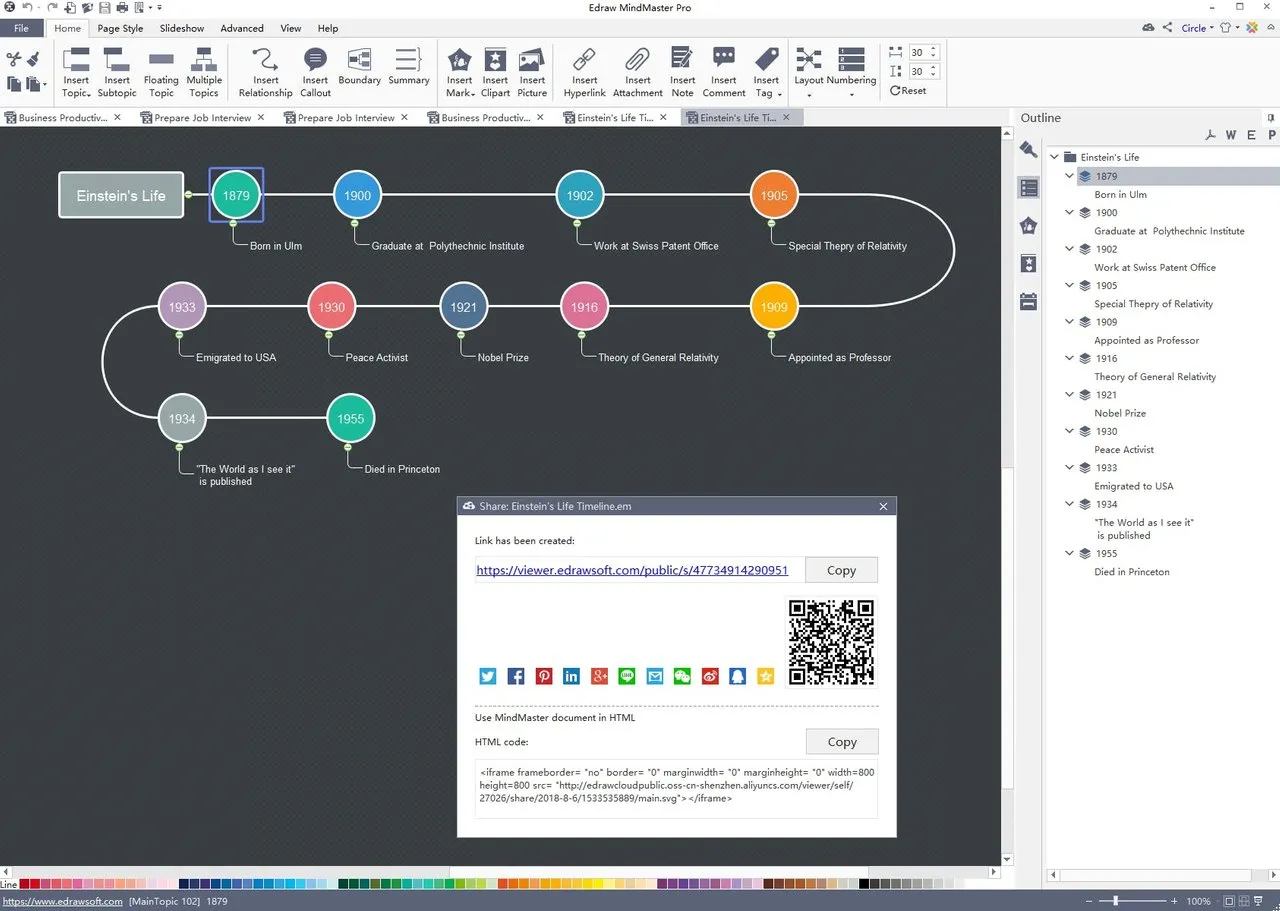Insert a Relationship line
1280x911 pixels.
tap(265, 72)
